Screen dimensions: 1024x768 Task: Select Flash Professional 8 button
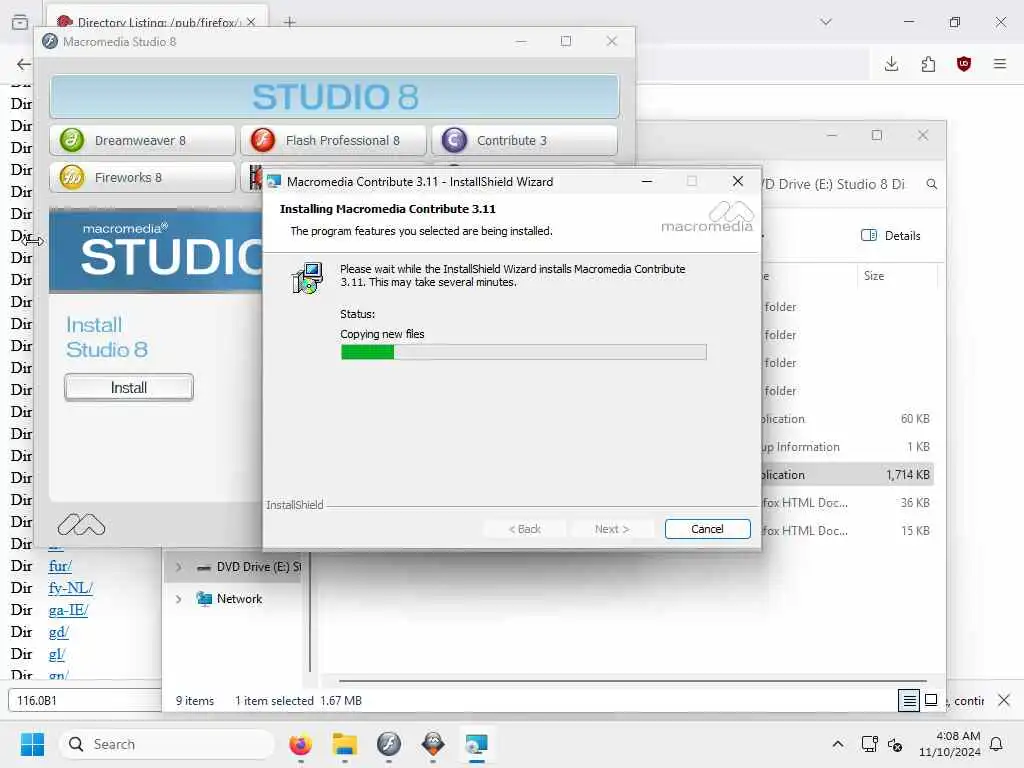(x=333, y=140)
